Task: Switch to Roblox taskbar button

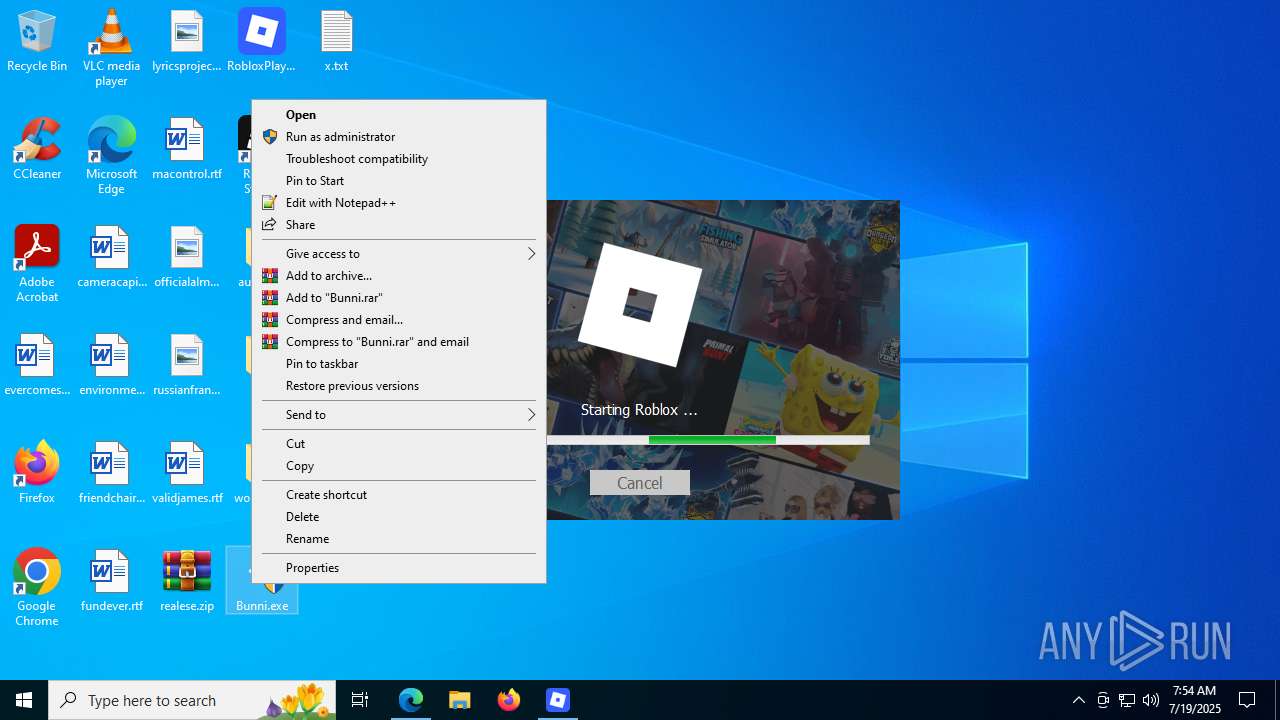Action: pos(558,700)
